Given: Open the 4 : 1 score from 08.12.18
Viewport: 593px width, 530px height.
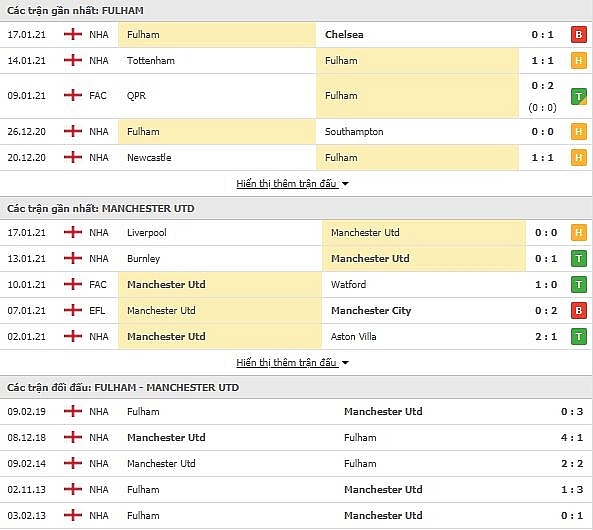Looking at the screenshot, I should click(x=572, y=437).
